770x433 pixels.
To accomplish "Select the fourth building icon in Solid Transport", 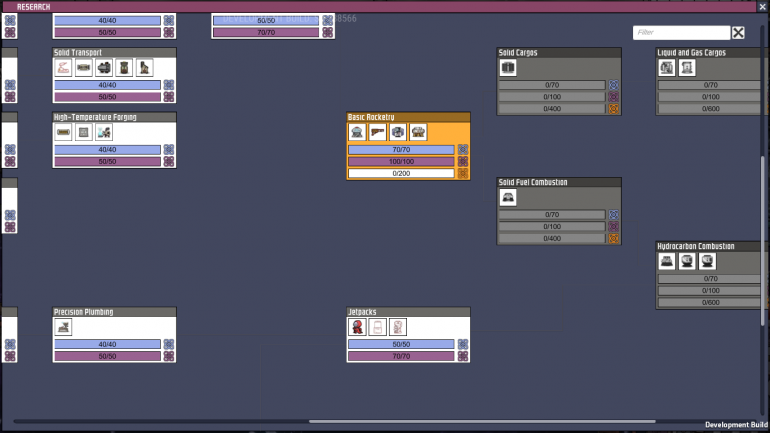I will click(x=124, y=68).
